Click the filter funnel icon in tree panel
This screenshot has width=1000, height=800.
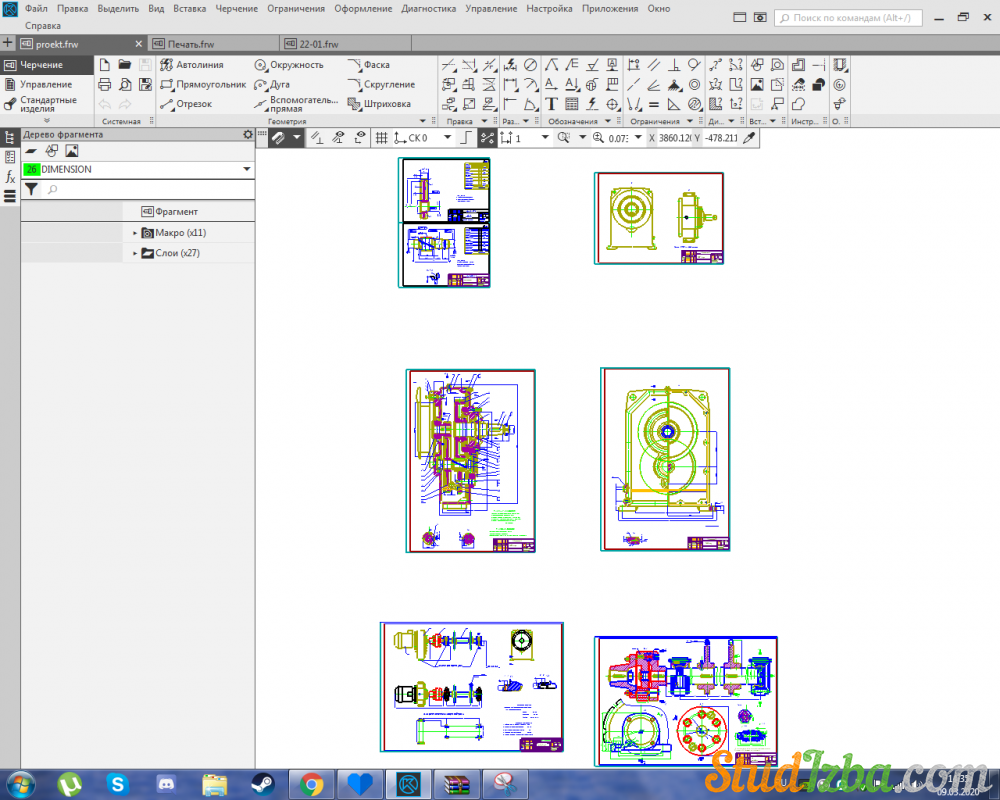click(31, 189)
